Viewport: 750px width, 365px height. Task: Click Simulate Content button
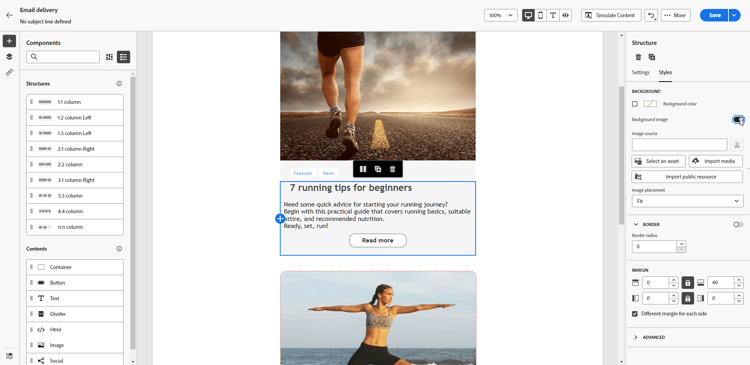(x=610, y=15)
